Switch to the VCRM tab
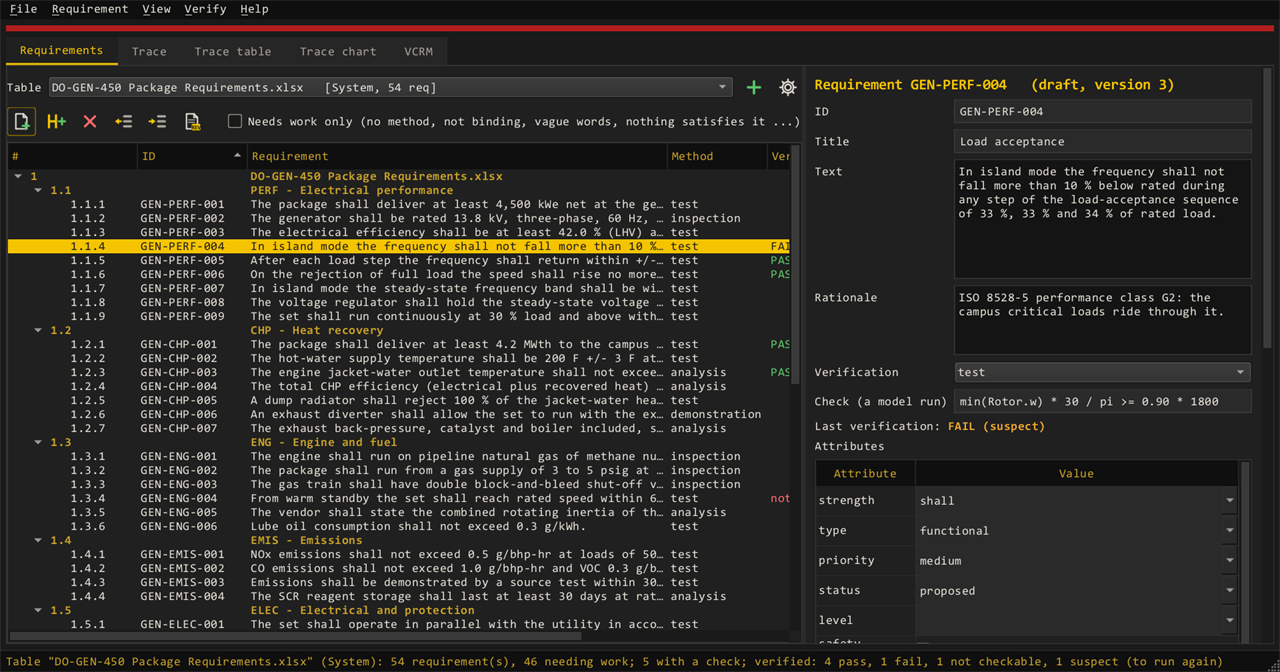 tap(419, 51)
